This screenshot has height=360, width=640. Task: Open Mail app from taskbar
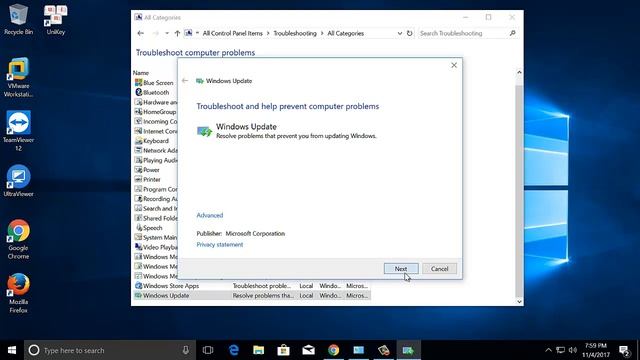(x=309, y=350)
